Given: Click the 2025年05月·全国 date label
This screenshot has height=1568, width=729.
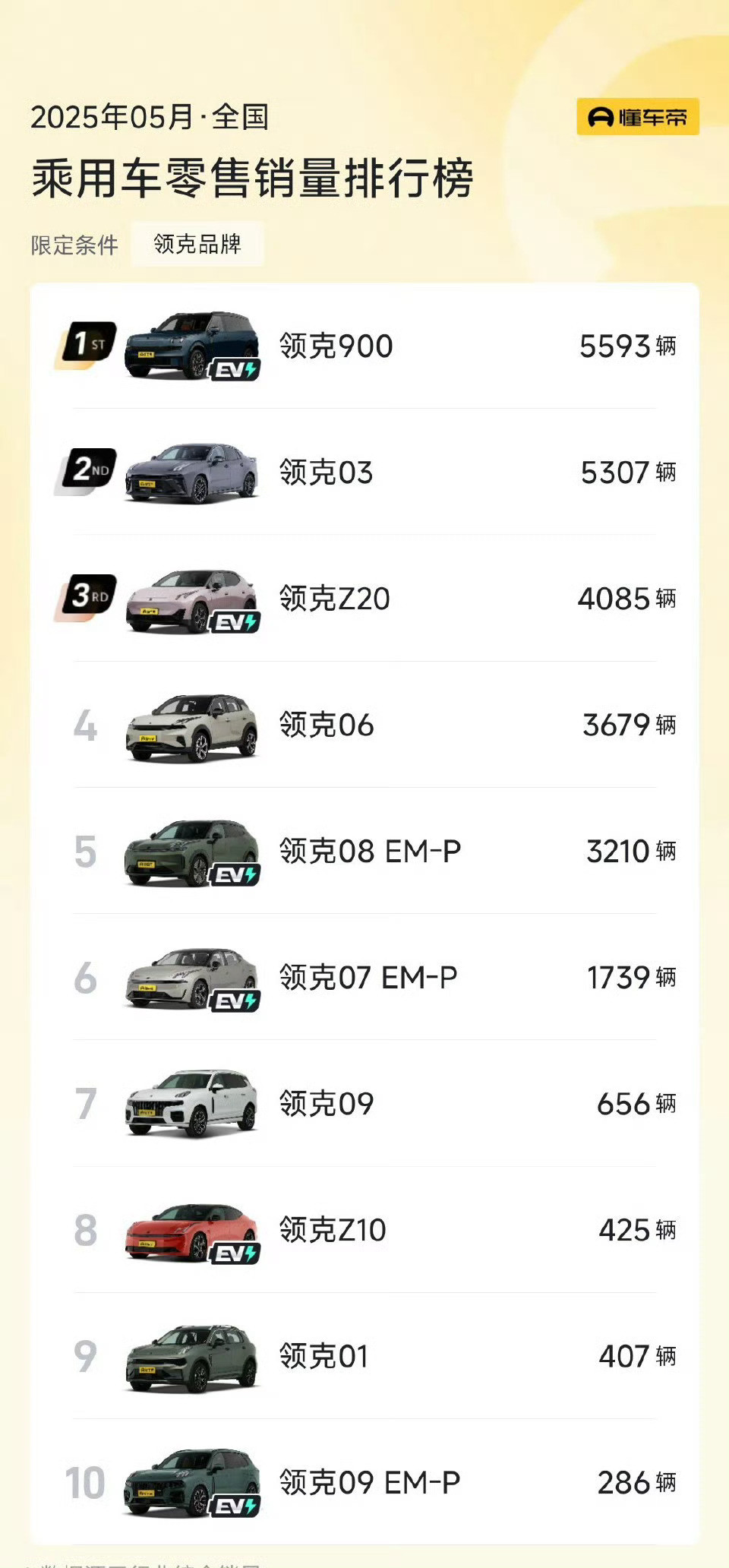Looking at the screenshot, I should coord(150,117).
